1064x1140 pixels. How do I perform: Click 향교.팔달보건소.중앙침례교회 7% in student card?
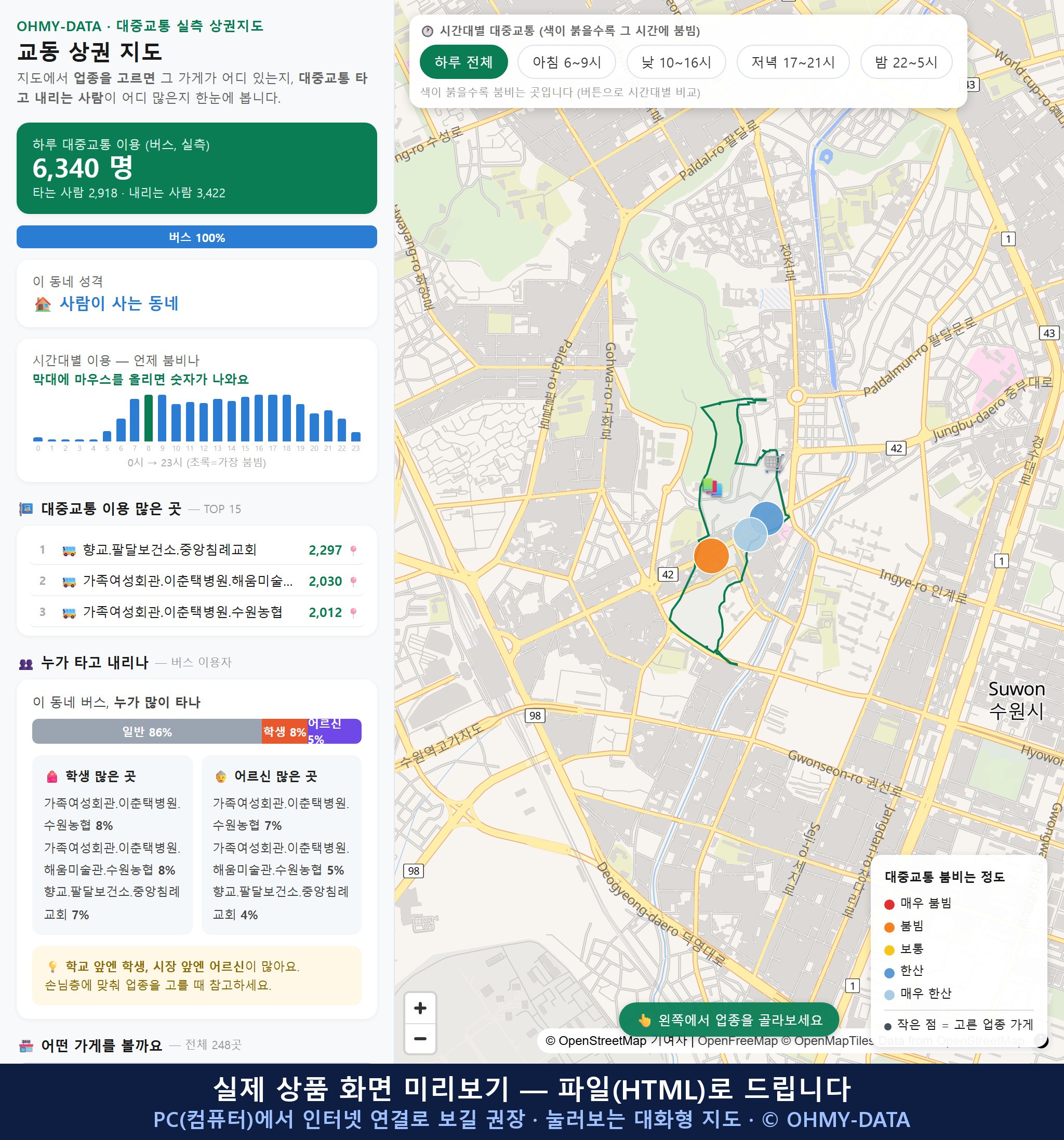(x=112, y=903)
